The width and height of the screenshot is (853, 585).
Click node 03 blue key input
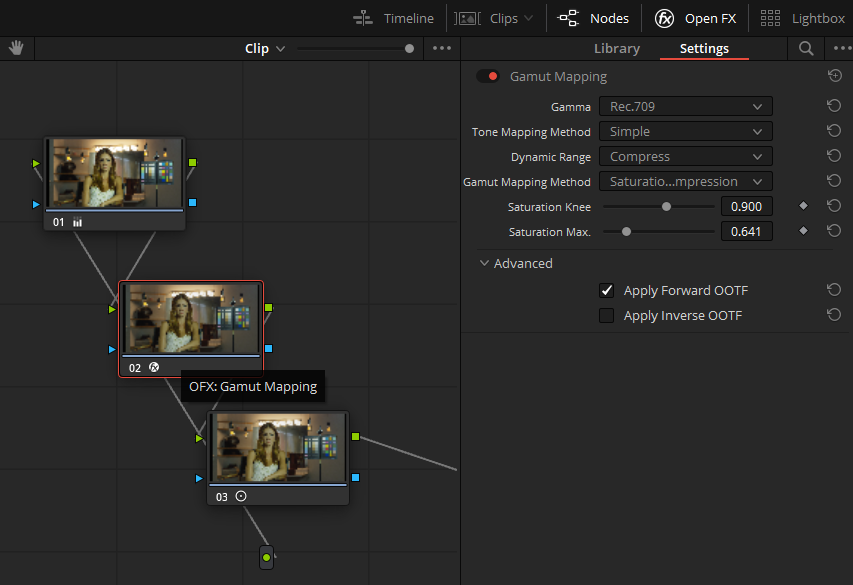pos(199,478)
